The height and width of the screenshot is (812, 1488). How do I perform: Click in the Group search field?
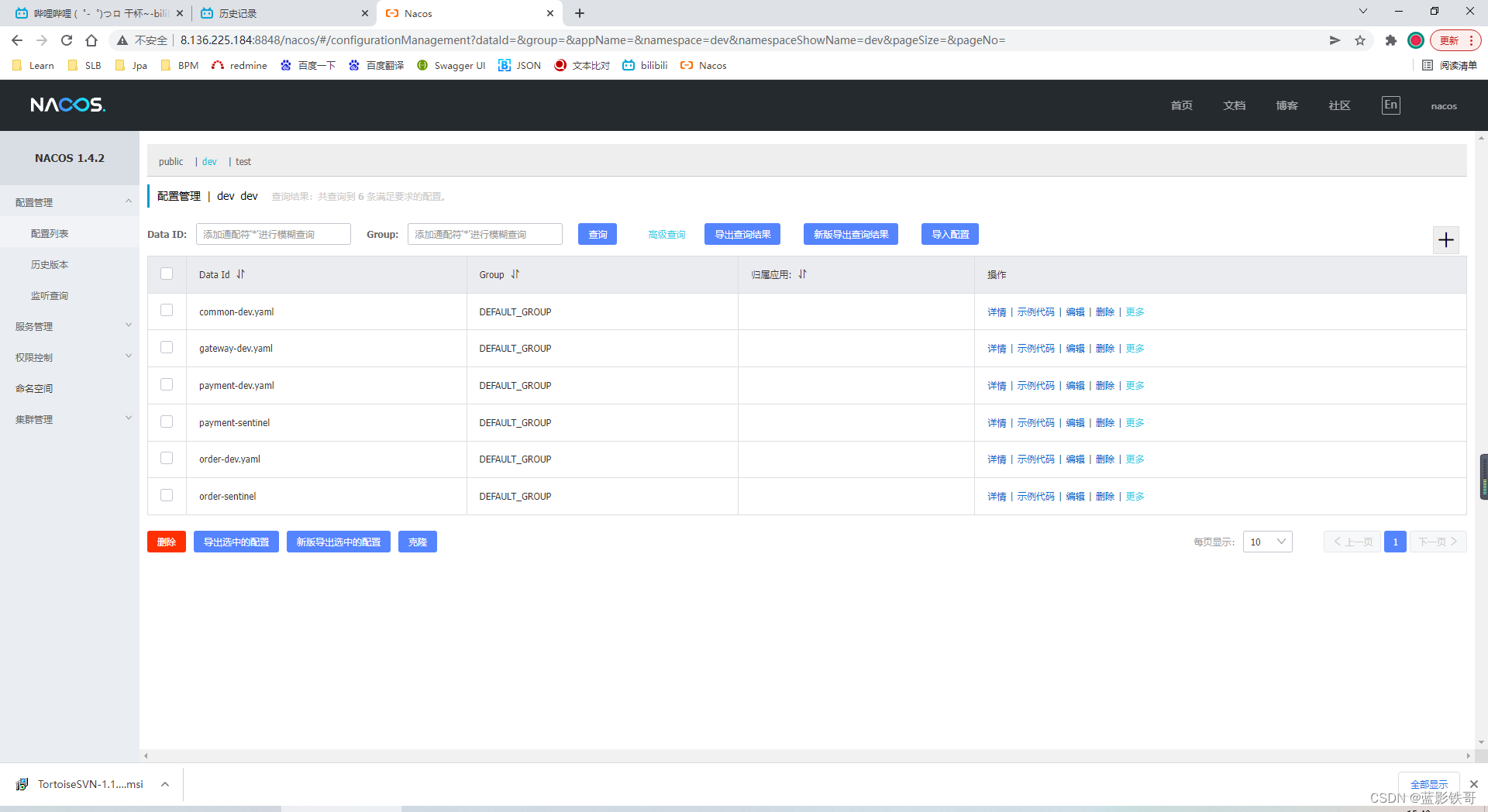tap(485, 234)
